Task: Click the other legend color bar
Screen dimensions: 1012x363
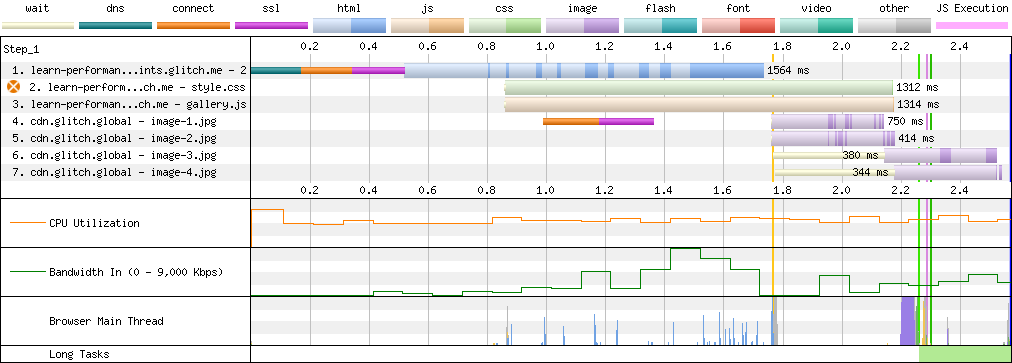Action: [x=895, y=25]
